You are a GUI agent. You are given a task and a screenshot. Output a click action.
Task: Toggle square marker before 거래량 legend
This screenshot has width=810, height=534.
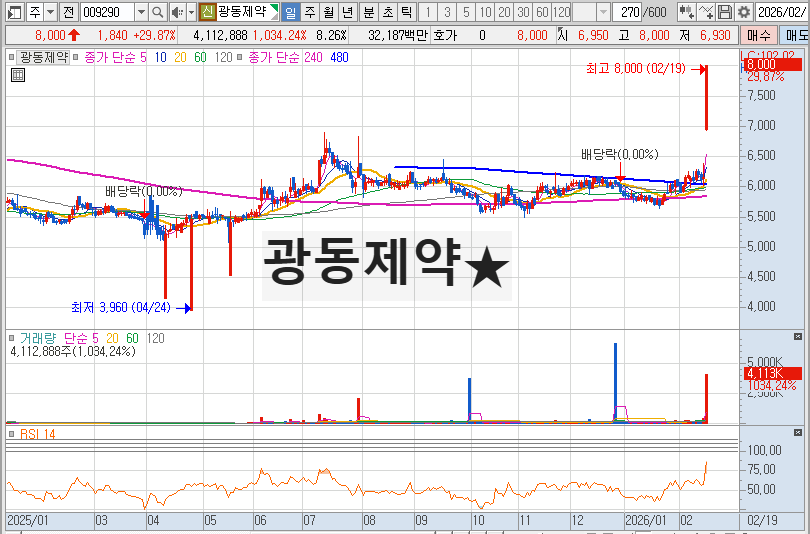pos(11,338)
